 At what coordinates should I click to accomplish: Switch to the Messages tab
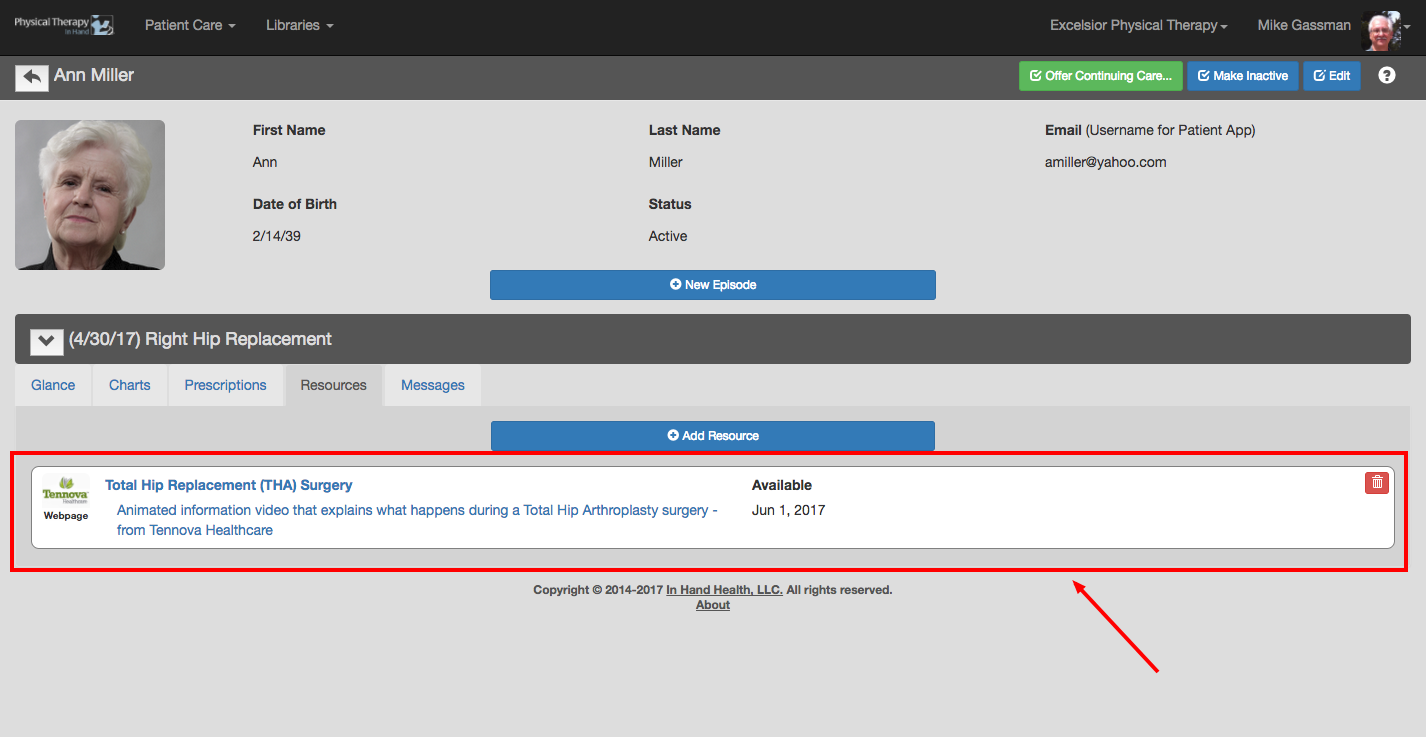433,385
